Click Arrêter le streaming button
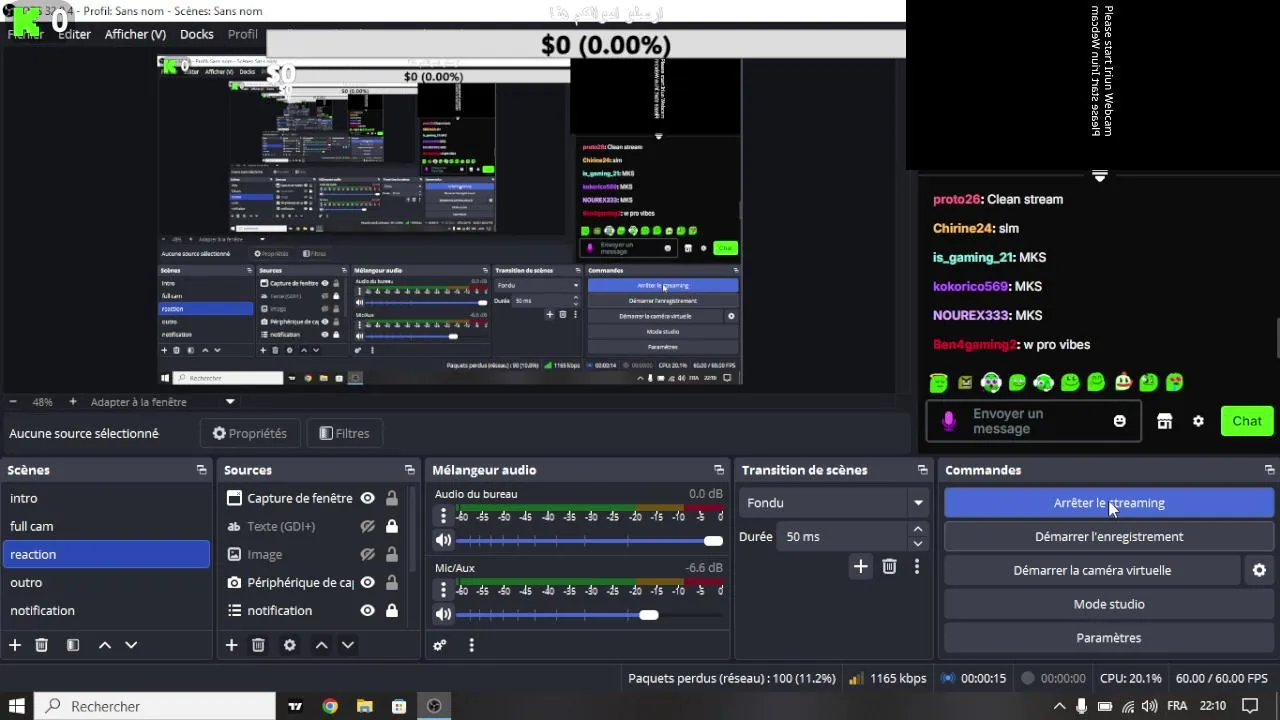 [1109, 503]
